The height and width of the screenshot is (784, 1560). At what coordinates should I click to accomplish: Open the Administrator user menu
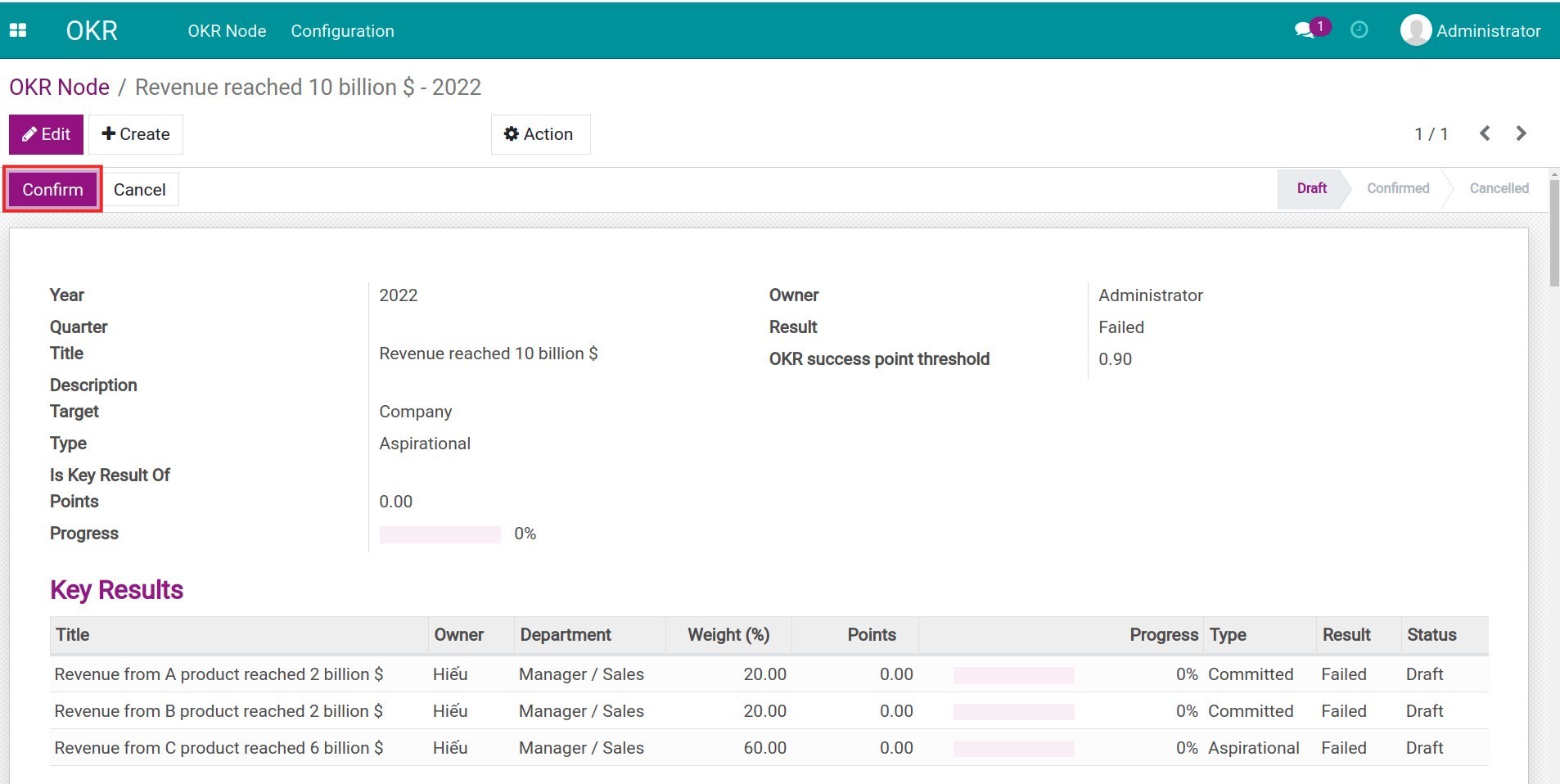1471,30
